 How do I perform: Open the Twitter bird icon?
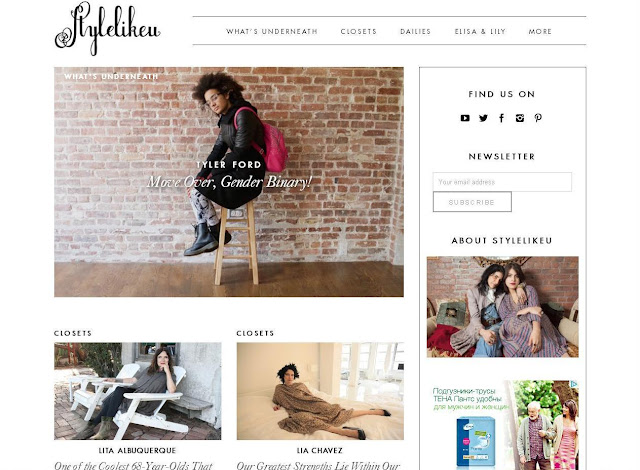483,118
